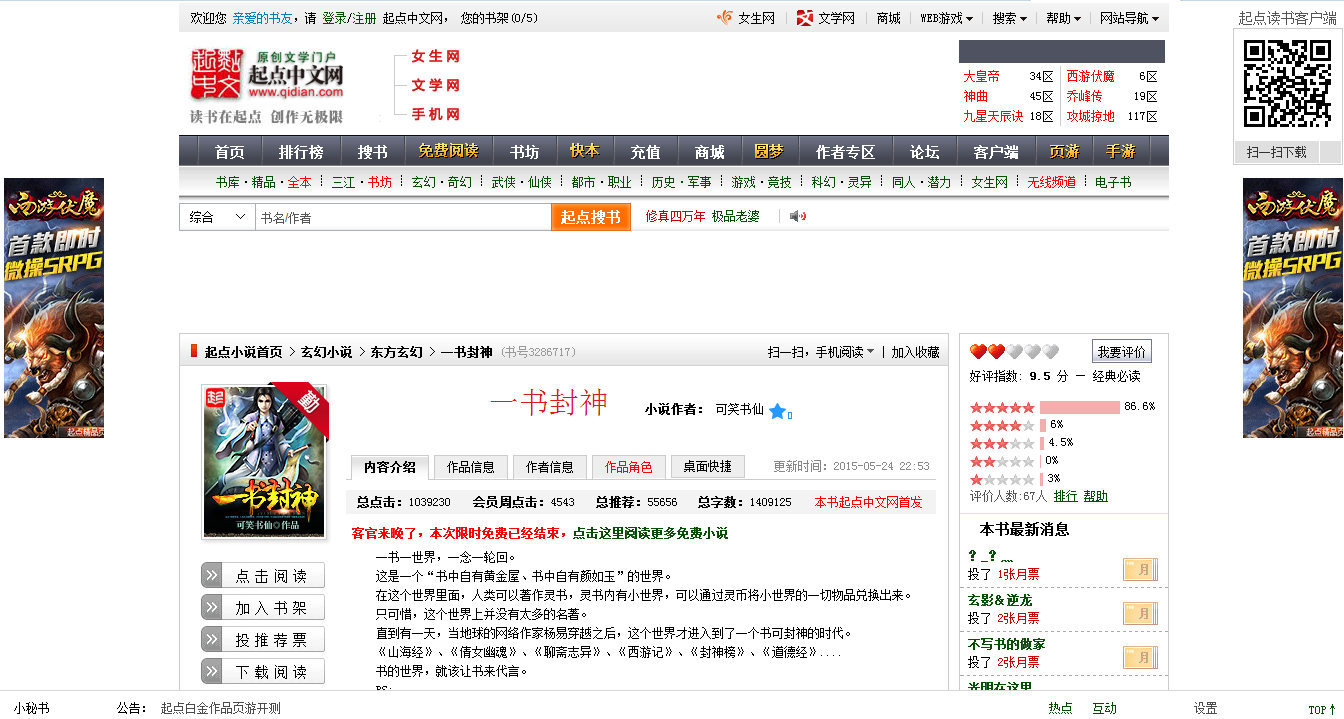
Task: Click the 女生网 butterfly icon in top bar
Action: (x=725, y=18)
